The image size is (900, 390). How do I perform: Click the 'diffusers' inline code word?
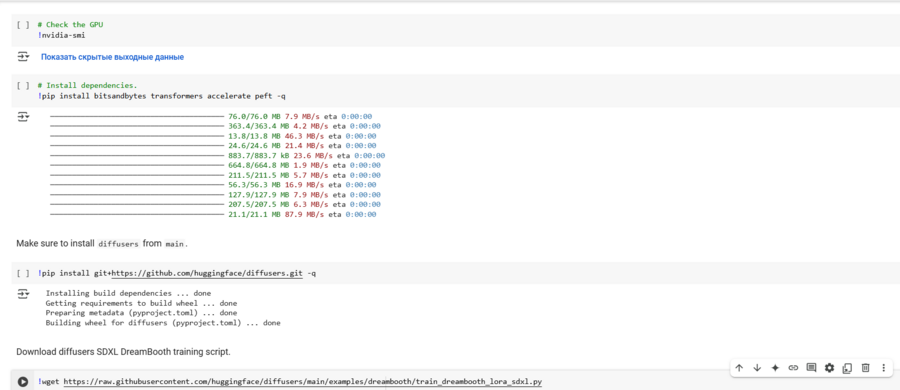[119, 244]
